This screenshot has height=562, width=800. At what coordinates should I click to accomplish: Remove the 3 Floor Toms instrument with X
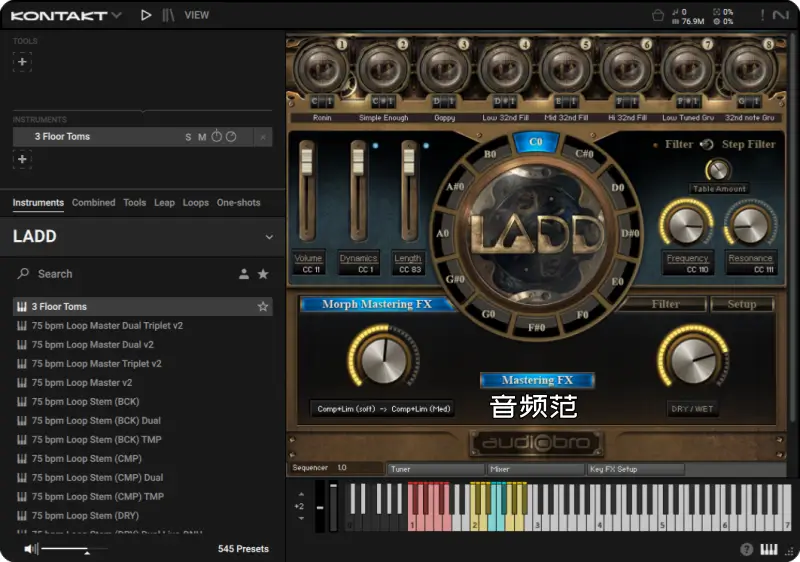[263, 137]
